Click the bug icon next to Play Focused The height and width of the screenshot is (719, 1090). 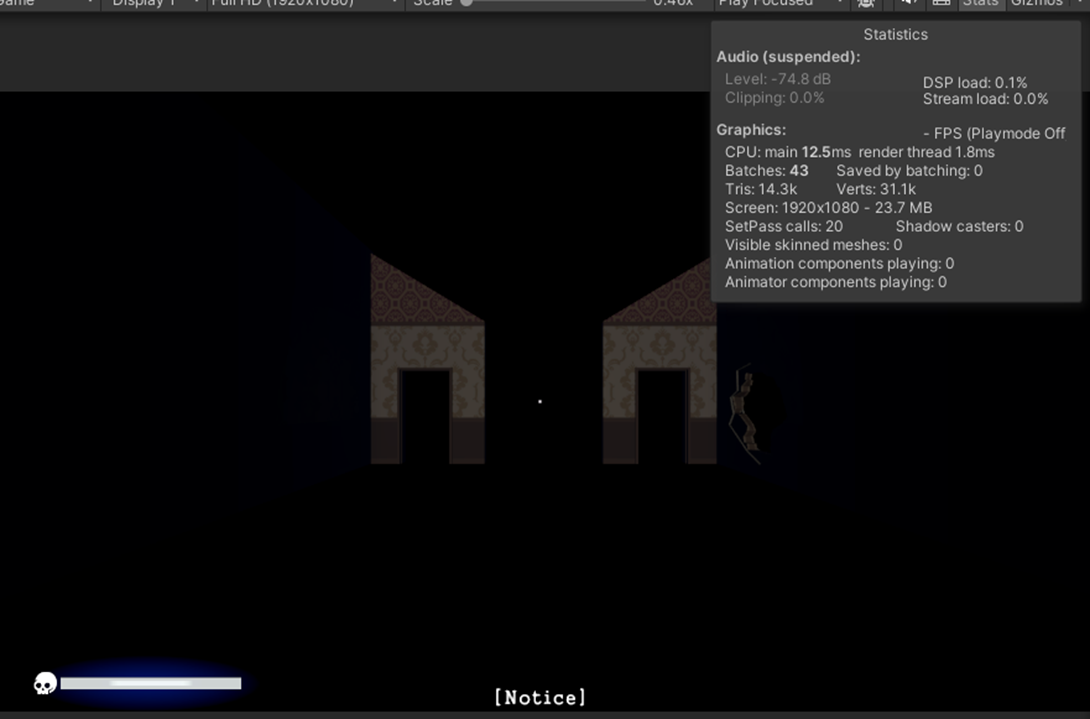[865, 3]
